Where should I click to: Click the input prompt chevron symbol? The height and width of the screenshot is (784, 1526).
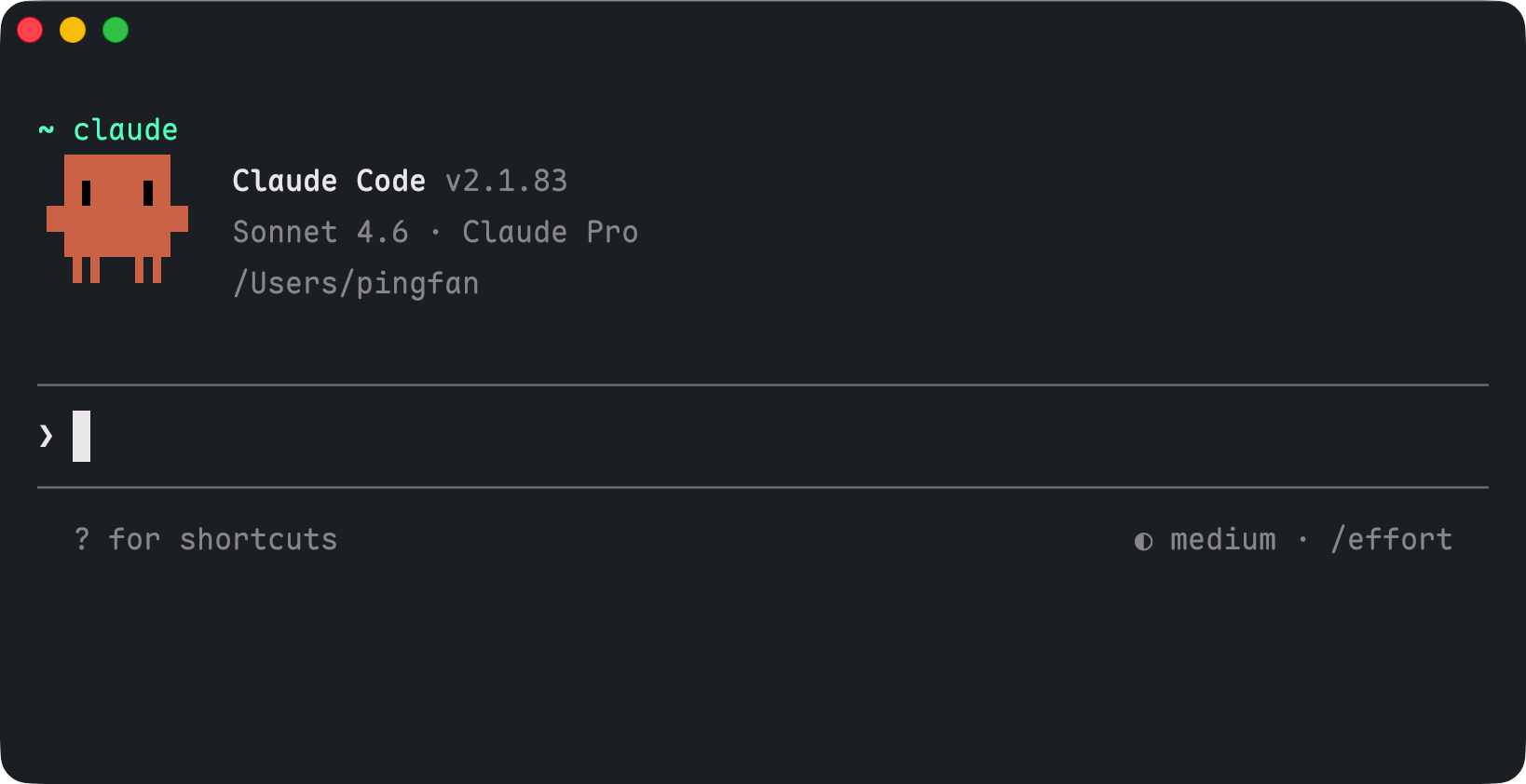pyautogui.click(x=46, y=436)
